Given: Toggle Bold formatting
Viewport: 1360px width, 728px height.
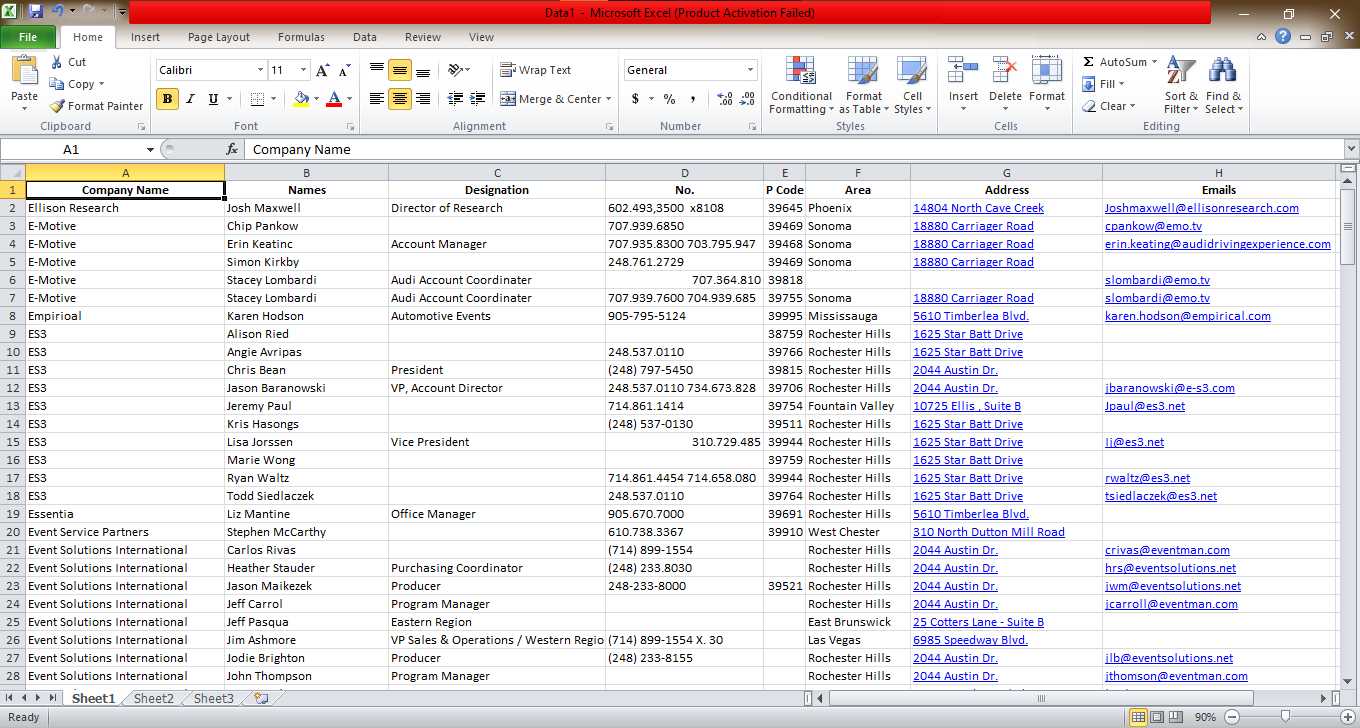Looking at the screenshot, I should click(167, 99).
